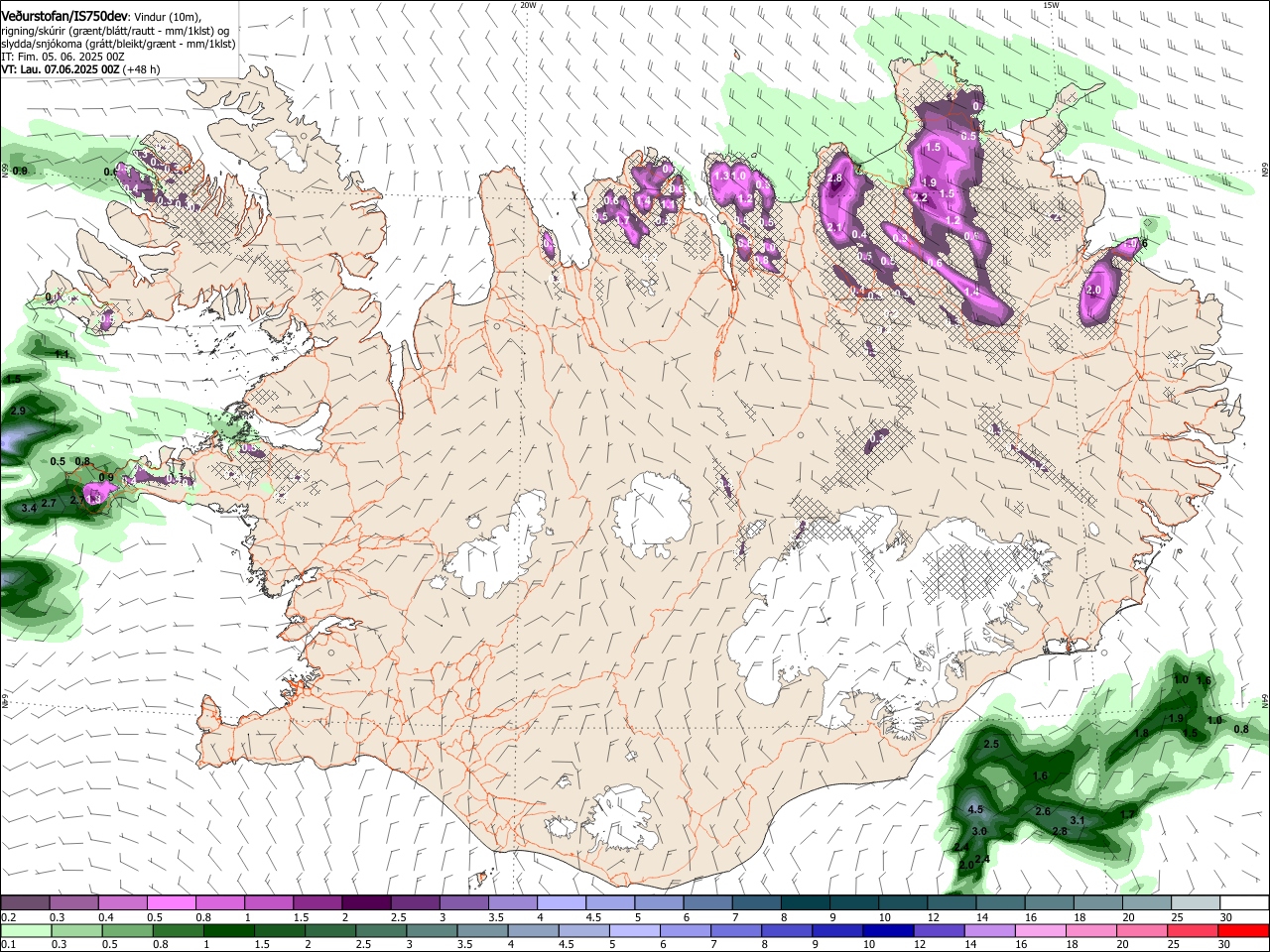Image resolution: width=1270 pixels, height=952 pixels.
Task: Click the '1.7' rain value in southeast sea
Action: click(x=1127, y=815)
